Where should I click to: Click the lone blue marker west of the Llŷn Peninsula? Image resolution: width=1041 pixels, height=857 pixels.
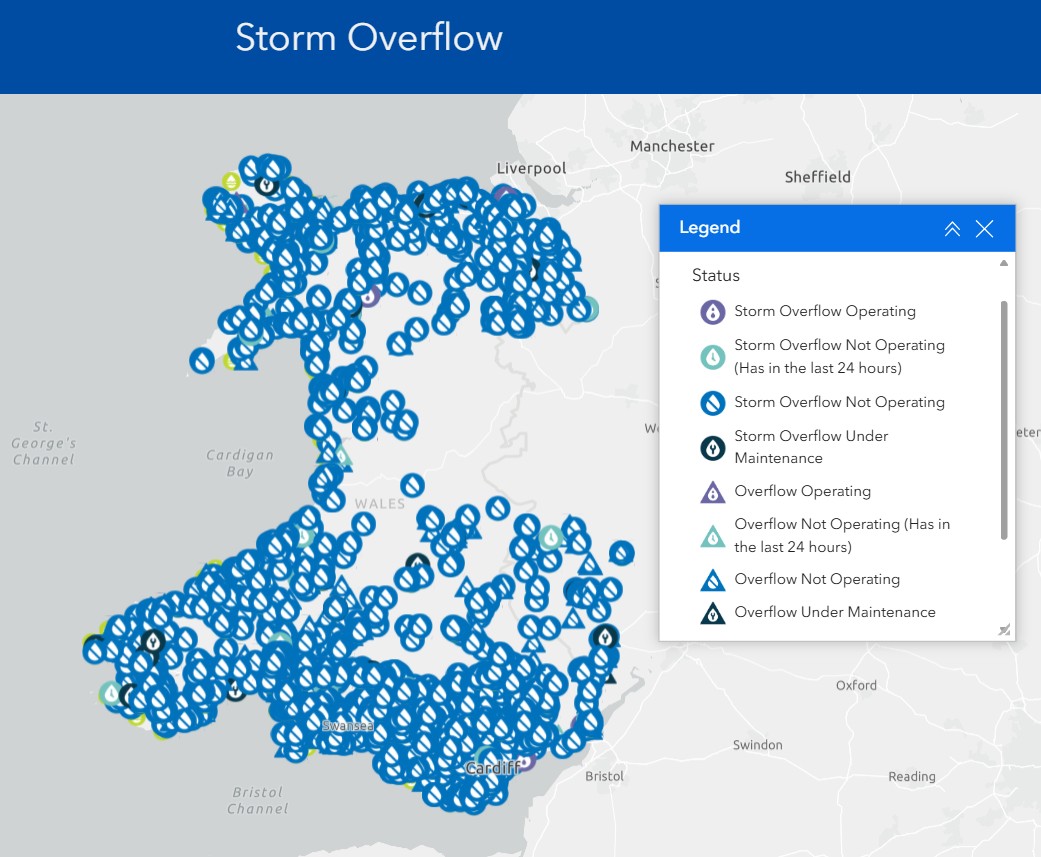(202, 361)
